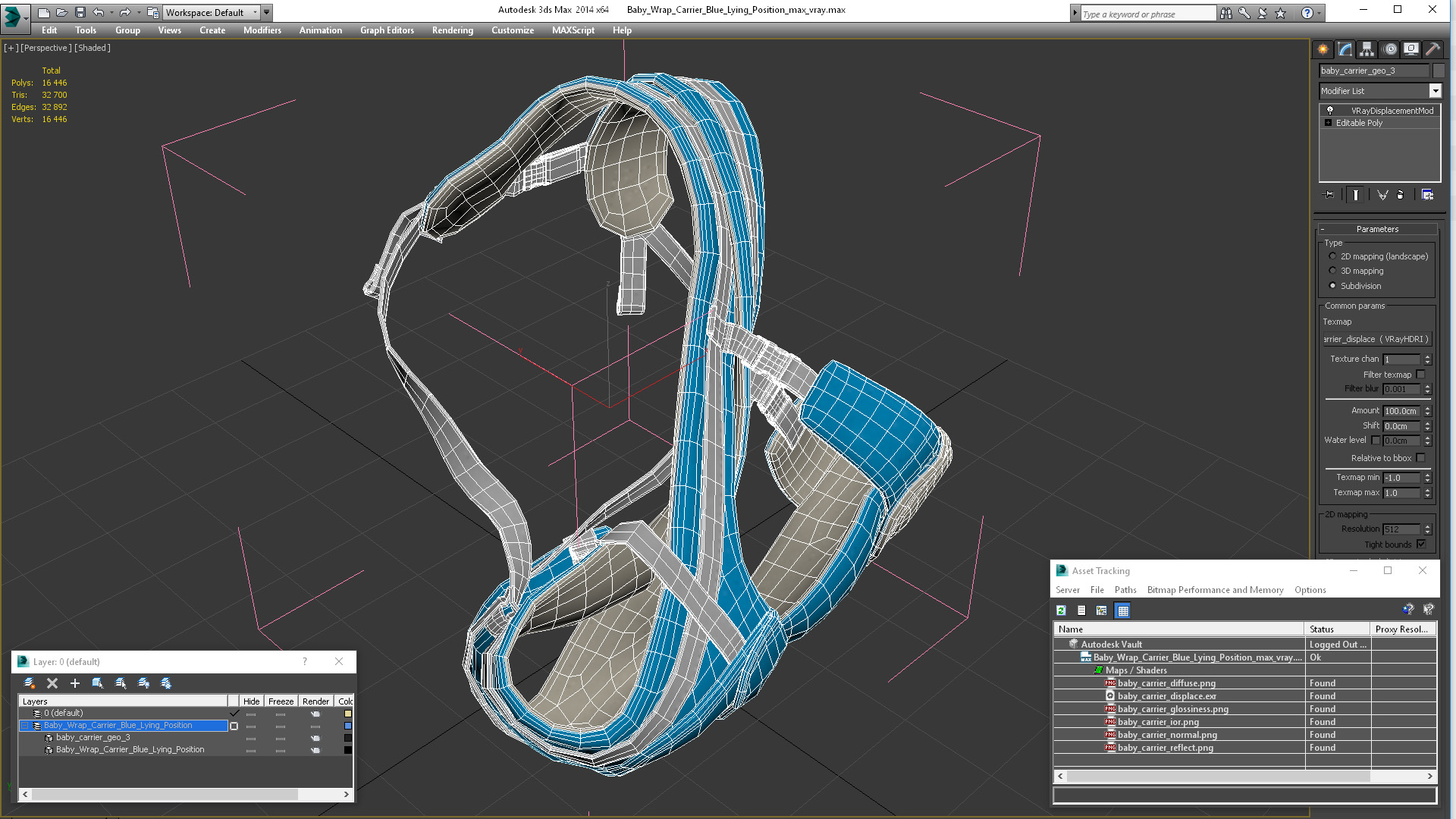Click the arrier_displace (VRayHDRI) texmap button
Viewport: 1456px width, 819px height.
1376,339
